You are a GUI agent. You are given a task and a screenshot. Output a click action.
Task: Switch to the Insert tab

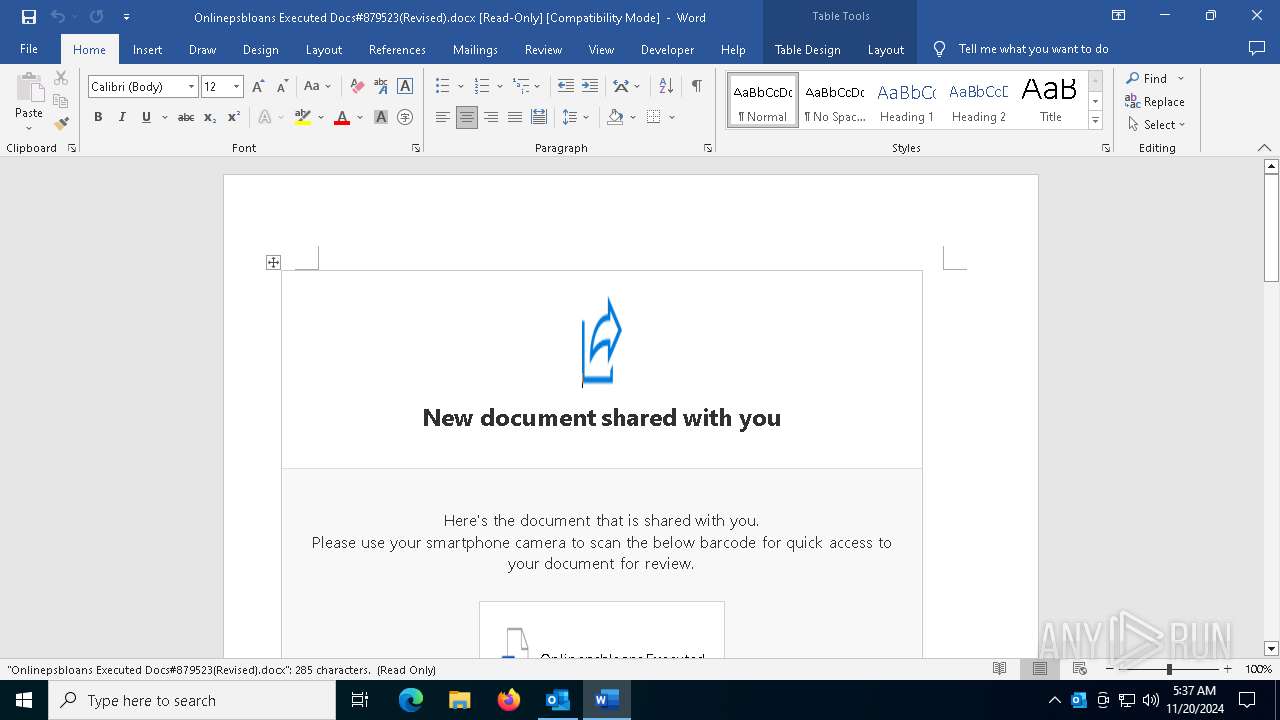tap(147, 49)
